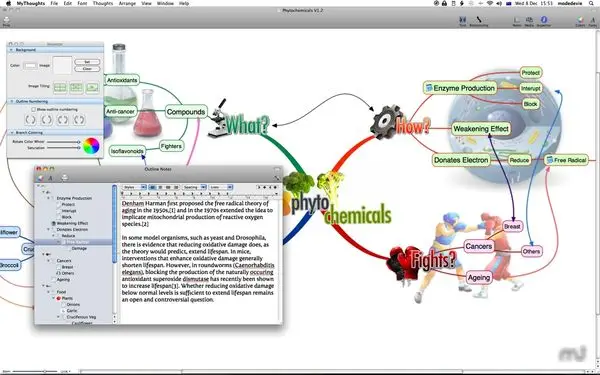The width and height of the screenshot is (600, 375).
Task: Click the Set button for background image
Action: [x=87, y=62]
